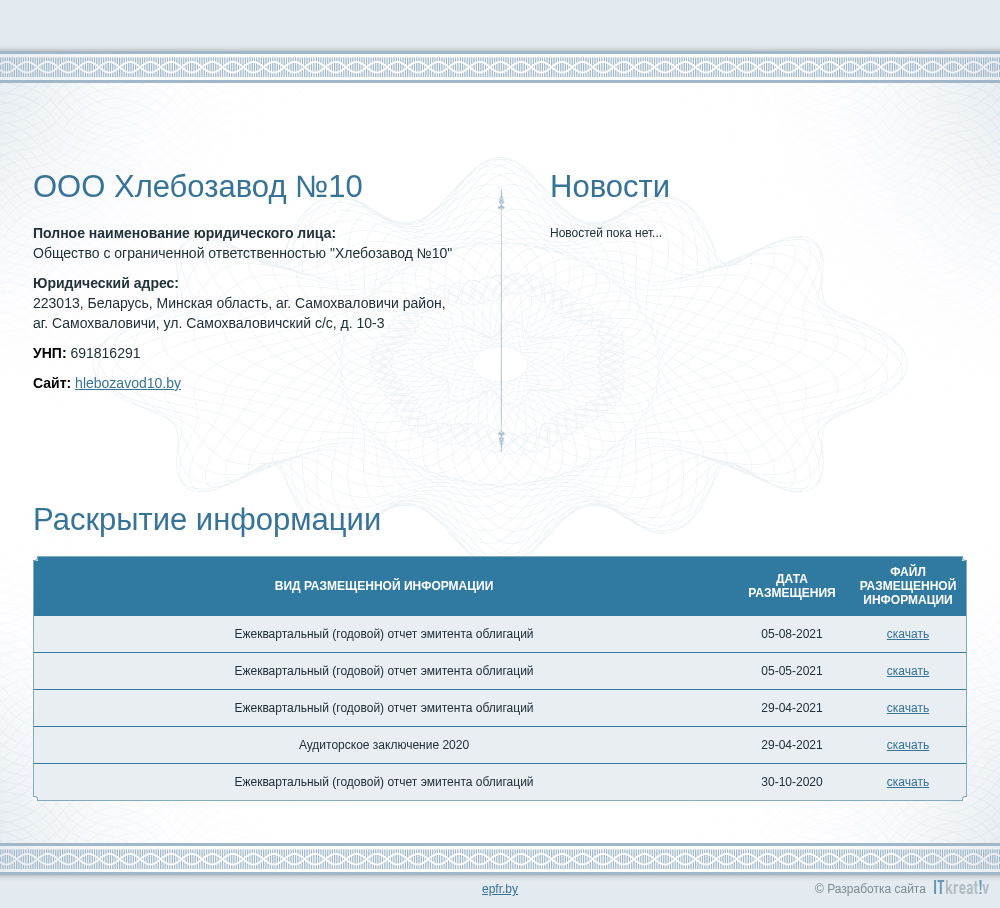Click the 'Дата размещения' column header
The height and width of the screenshot is (908, 1000).
791,585
